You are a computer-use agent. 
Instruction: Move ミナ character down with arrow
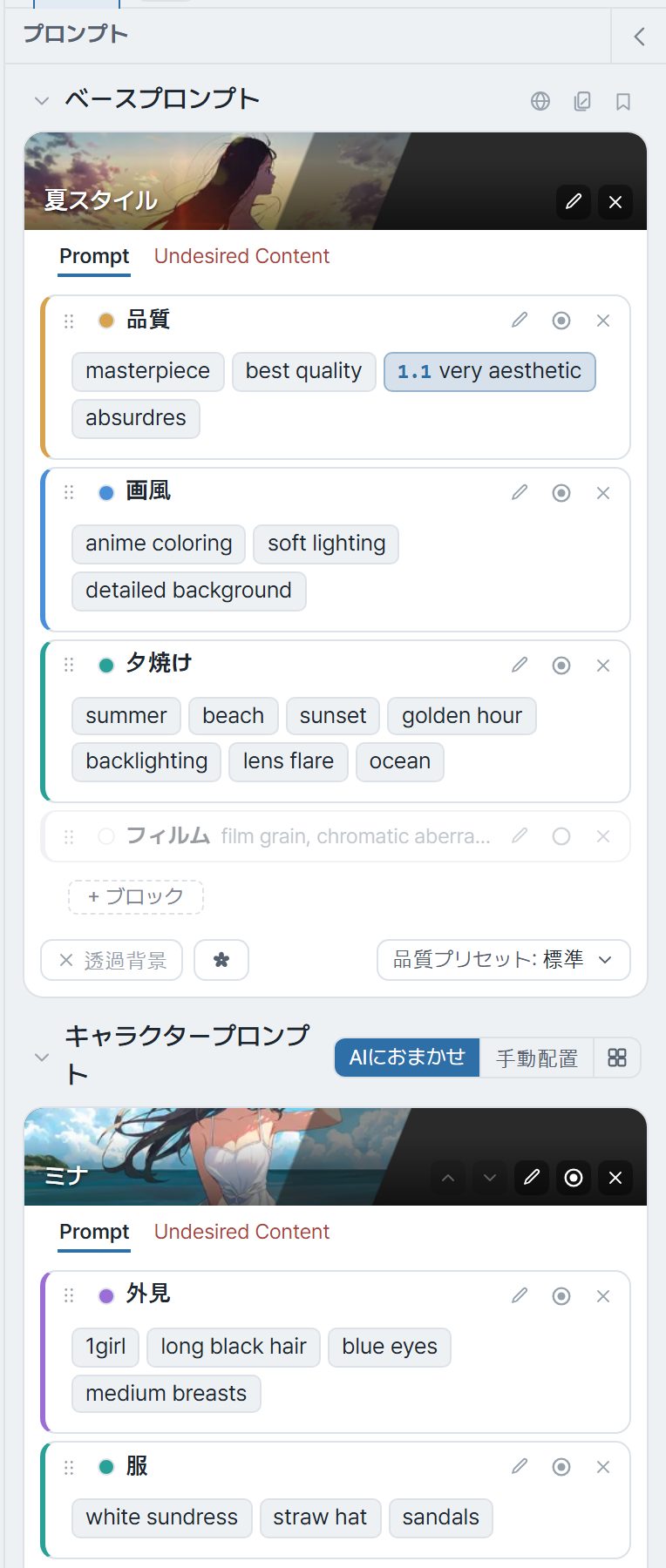[x=490, y=1178]
